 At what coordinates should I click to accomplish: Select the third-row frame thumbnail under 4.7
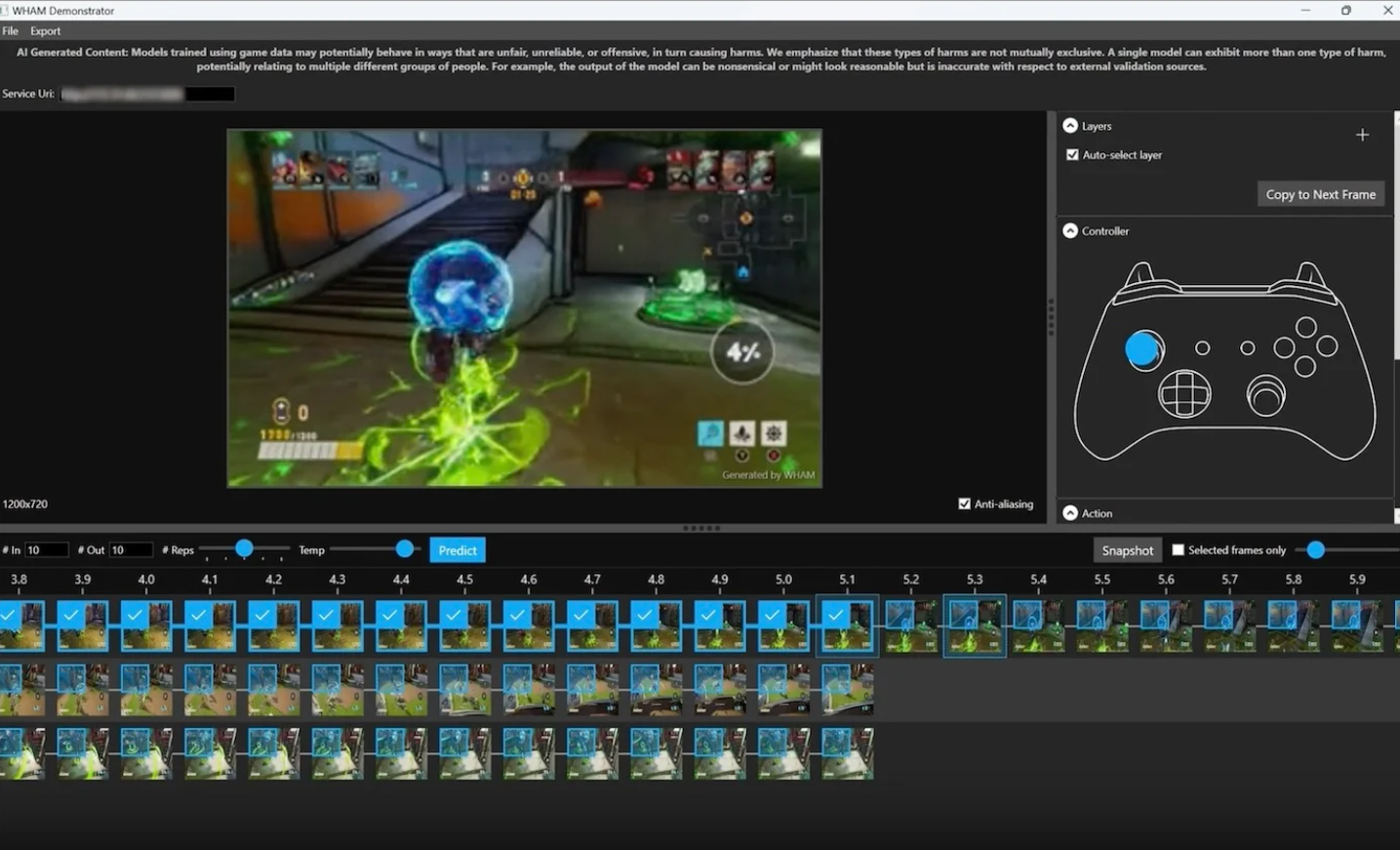click(x=592, y=753)
